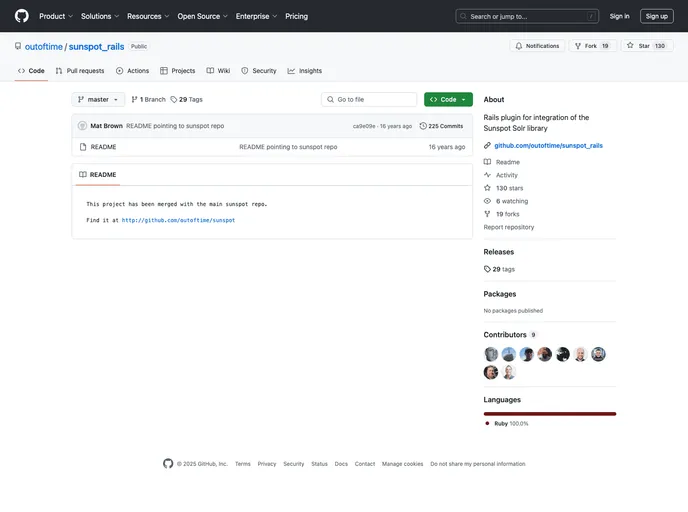
Task: View 6 watching link
Action: [506, 201]
